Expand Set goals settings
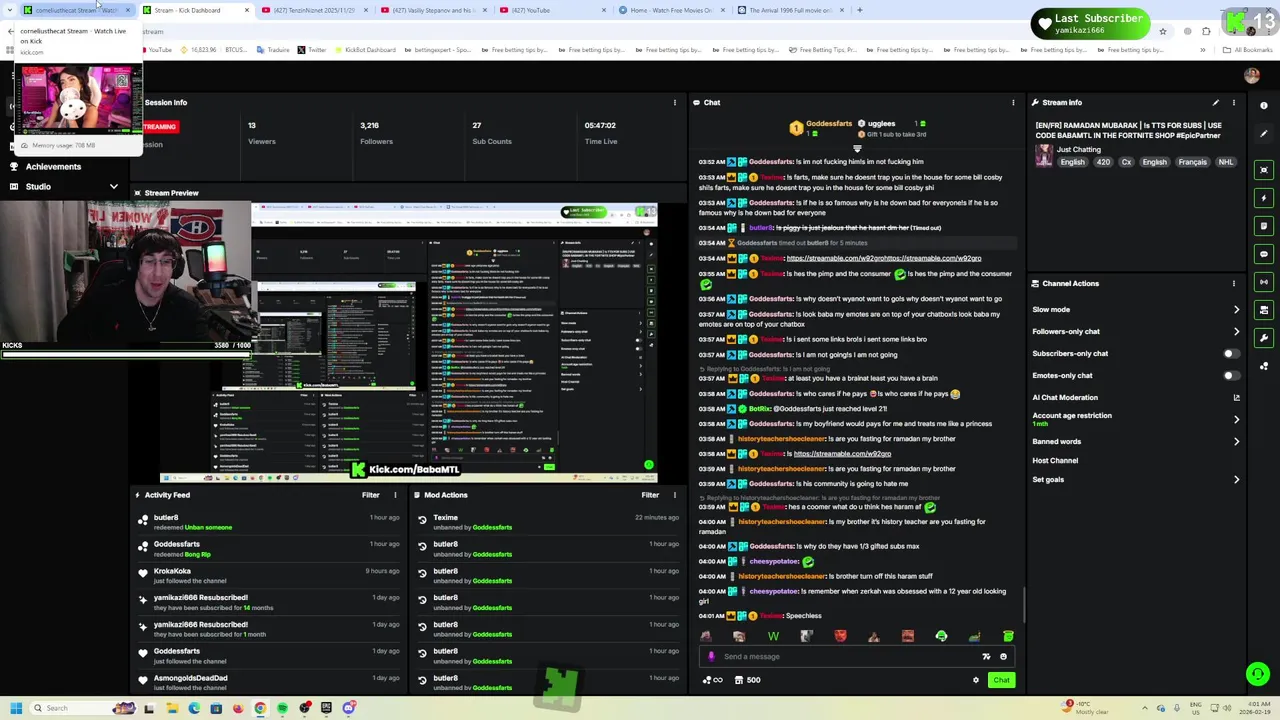The image size is (1280, 720). pyautogui.click(x=1236, y=479)
